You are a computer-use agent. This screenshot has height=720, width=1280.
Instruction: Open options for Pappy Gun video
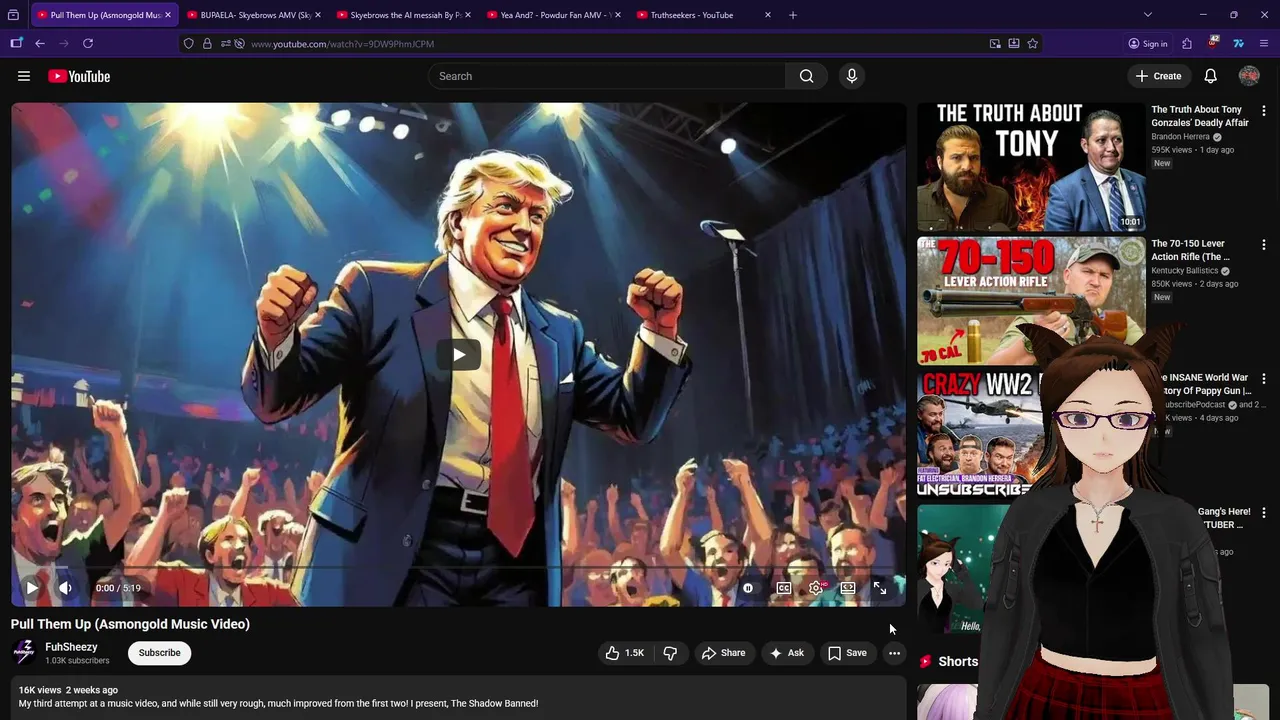tap(1264, 379)
